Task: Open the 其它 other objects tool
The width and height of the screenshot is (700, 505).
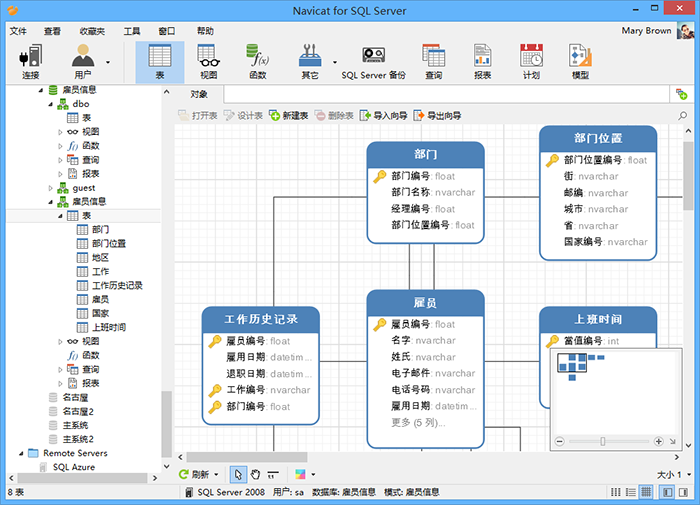Action: pos(310,62)
